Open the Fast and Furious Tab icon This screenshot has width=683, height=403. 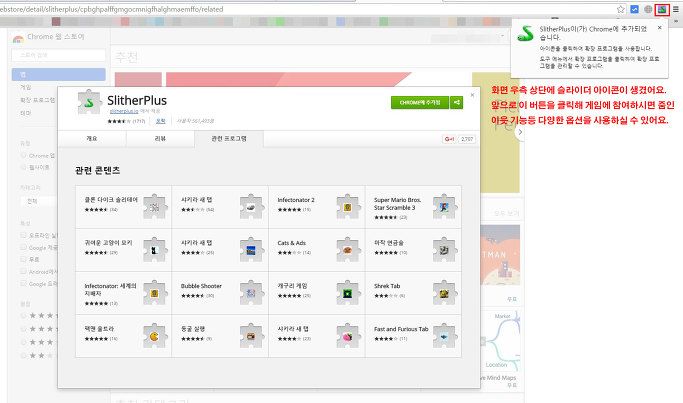[444, 336]
